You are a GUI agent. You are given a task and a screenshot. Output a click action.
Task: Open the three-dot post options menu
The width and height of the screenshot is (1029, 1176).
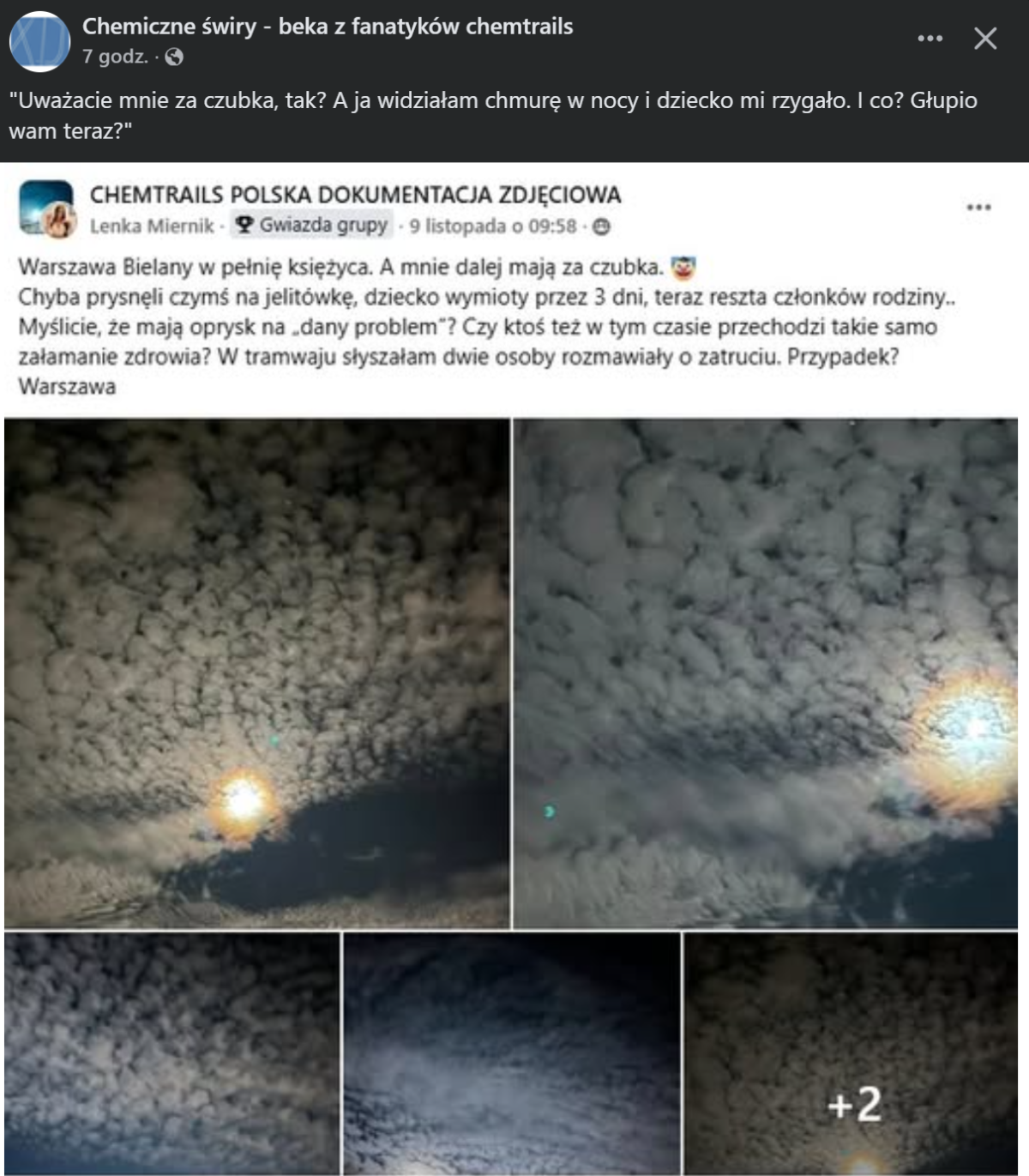pyautogui.click(x=930, y=39)
